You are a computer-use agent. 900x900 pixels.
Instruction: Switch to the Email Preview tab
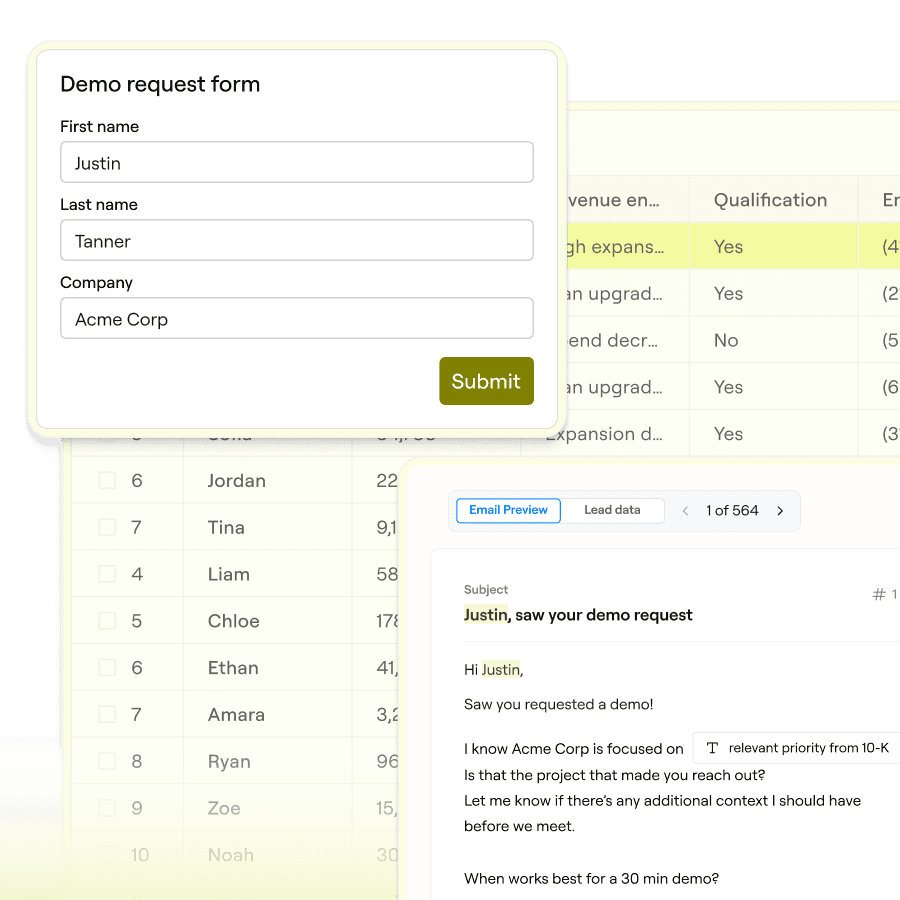(x=508, y=510)
